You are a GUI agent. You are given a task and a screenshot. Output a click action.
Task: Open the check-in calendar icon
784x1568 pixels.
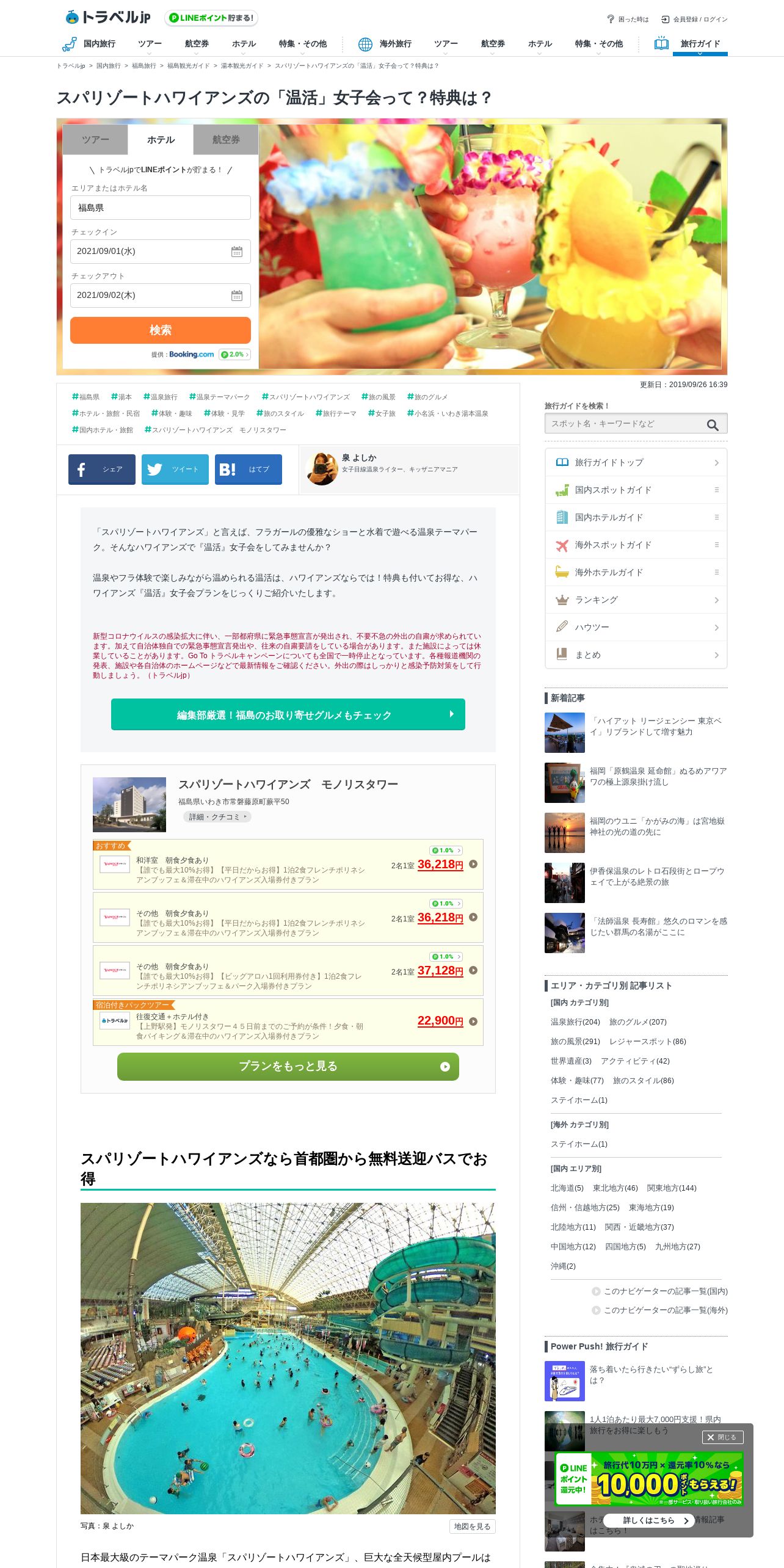click(x=237, y=252)
